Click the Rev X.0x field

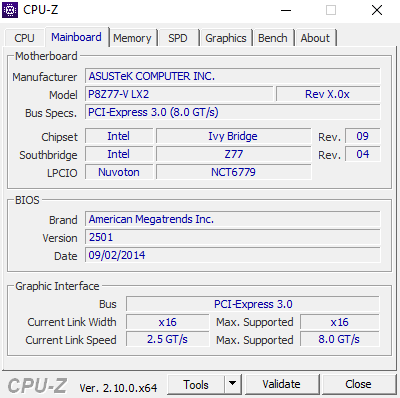coord(328,94)
